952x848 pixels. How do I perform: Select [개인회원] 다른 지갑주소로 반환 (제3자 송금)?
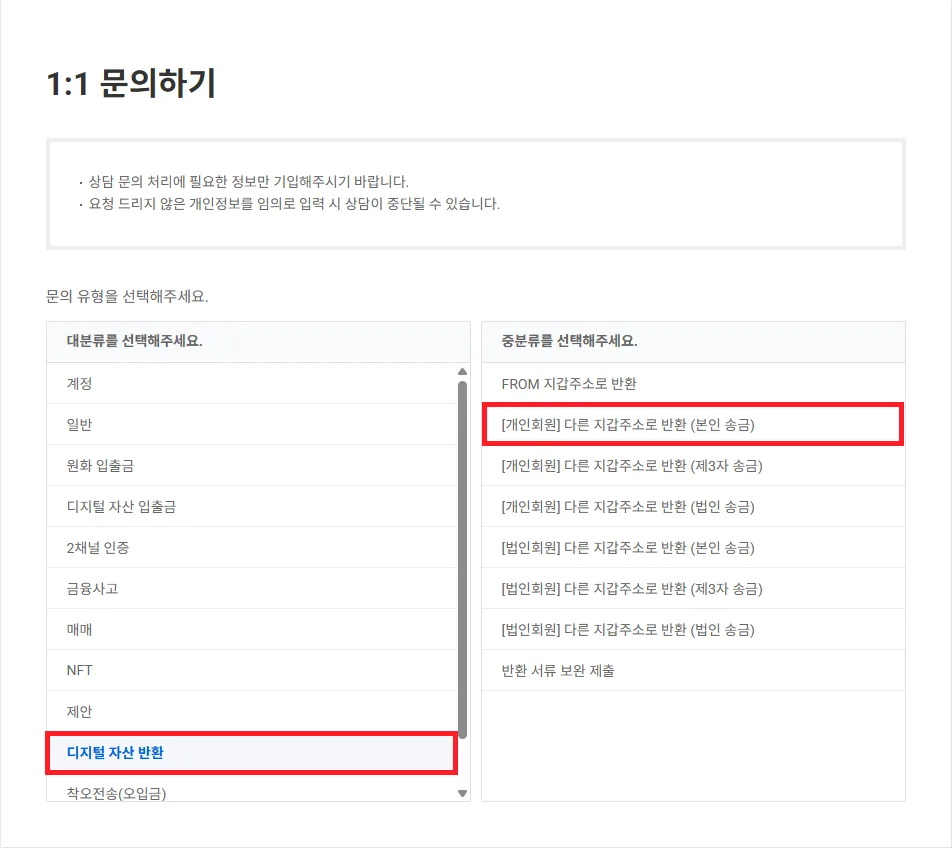pos(693,466)
